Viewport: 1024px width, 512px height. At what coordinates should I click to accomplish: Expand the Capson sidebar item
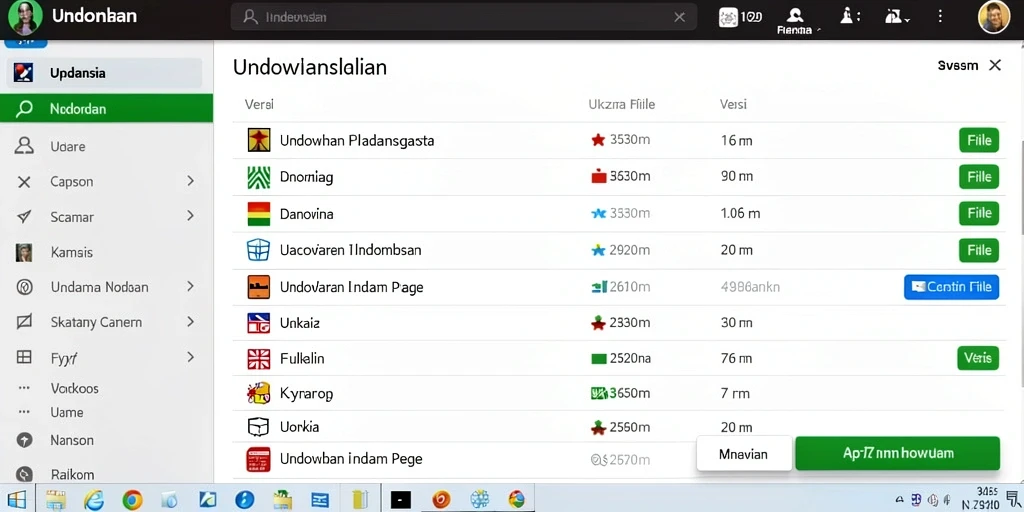coord(191,181)
